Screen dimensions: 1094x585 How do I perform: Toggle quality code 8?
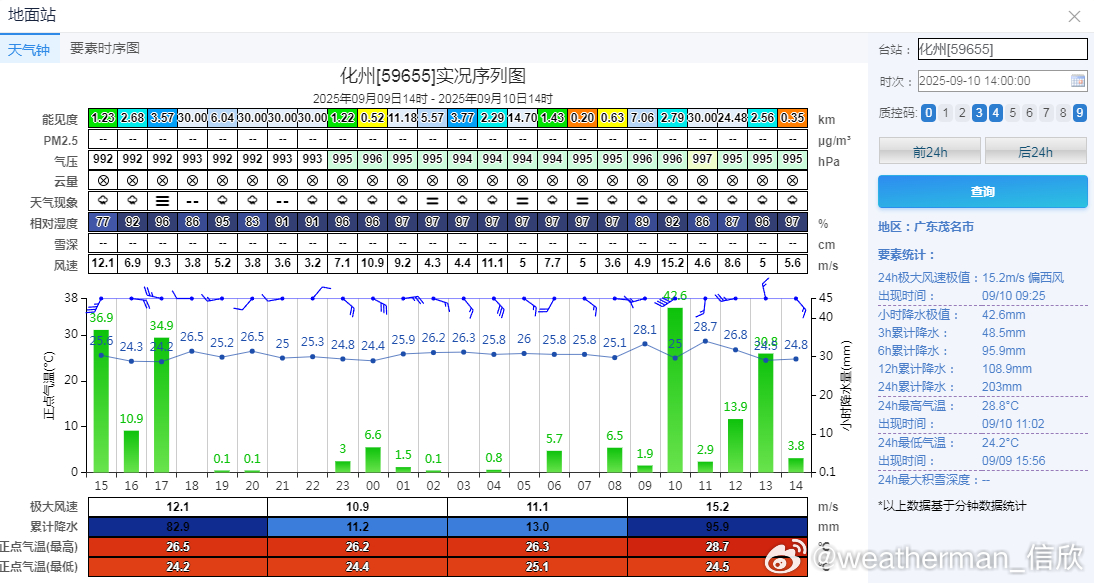(1063, 113)
